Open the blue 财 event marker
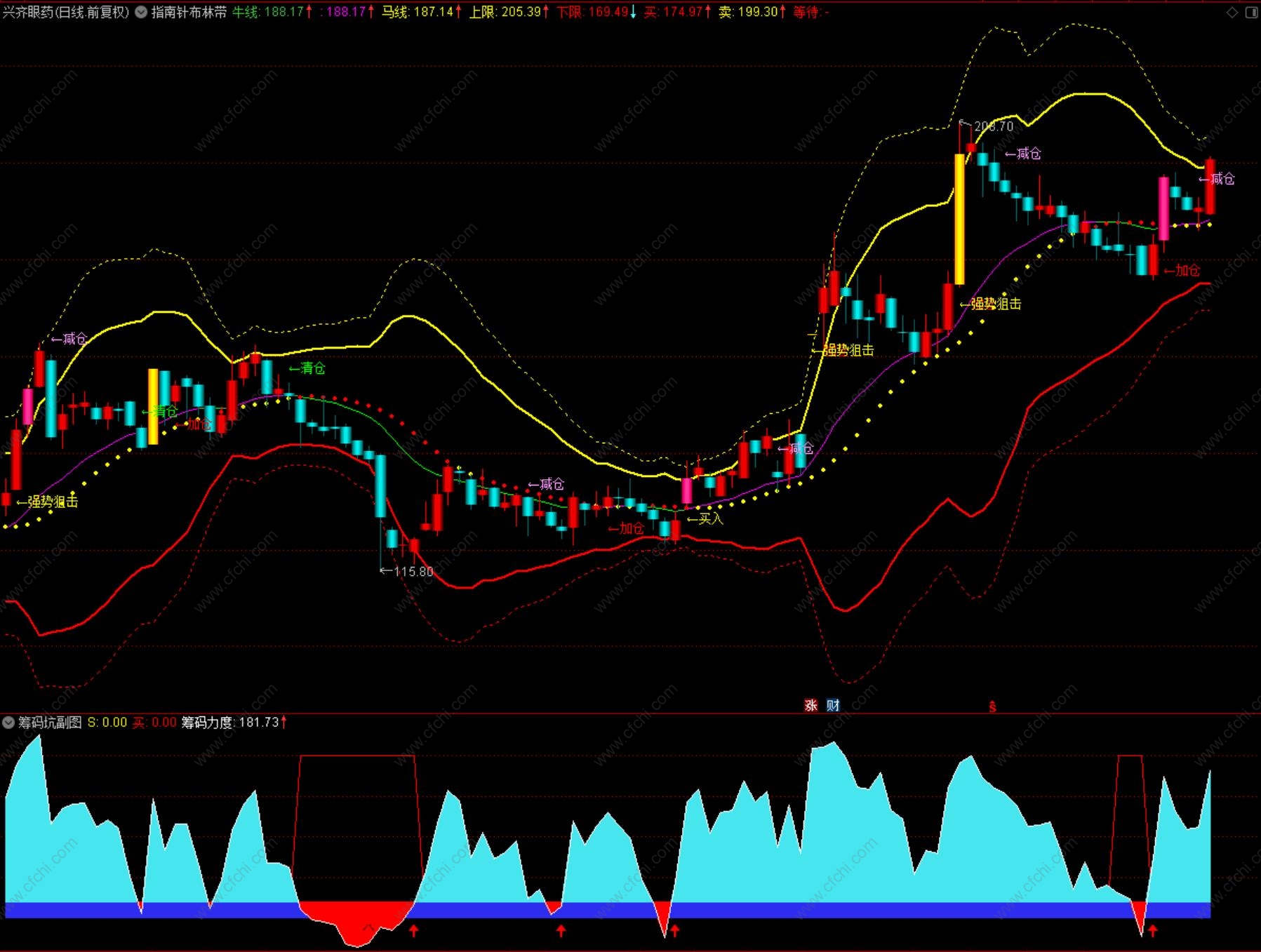 [x=833, y=705]
